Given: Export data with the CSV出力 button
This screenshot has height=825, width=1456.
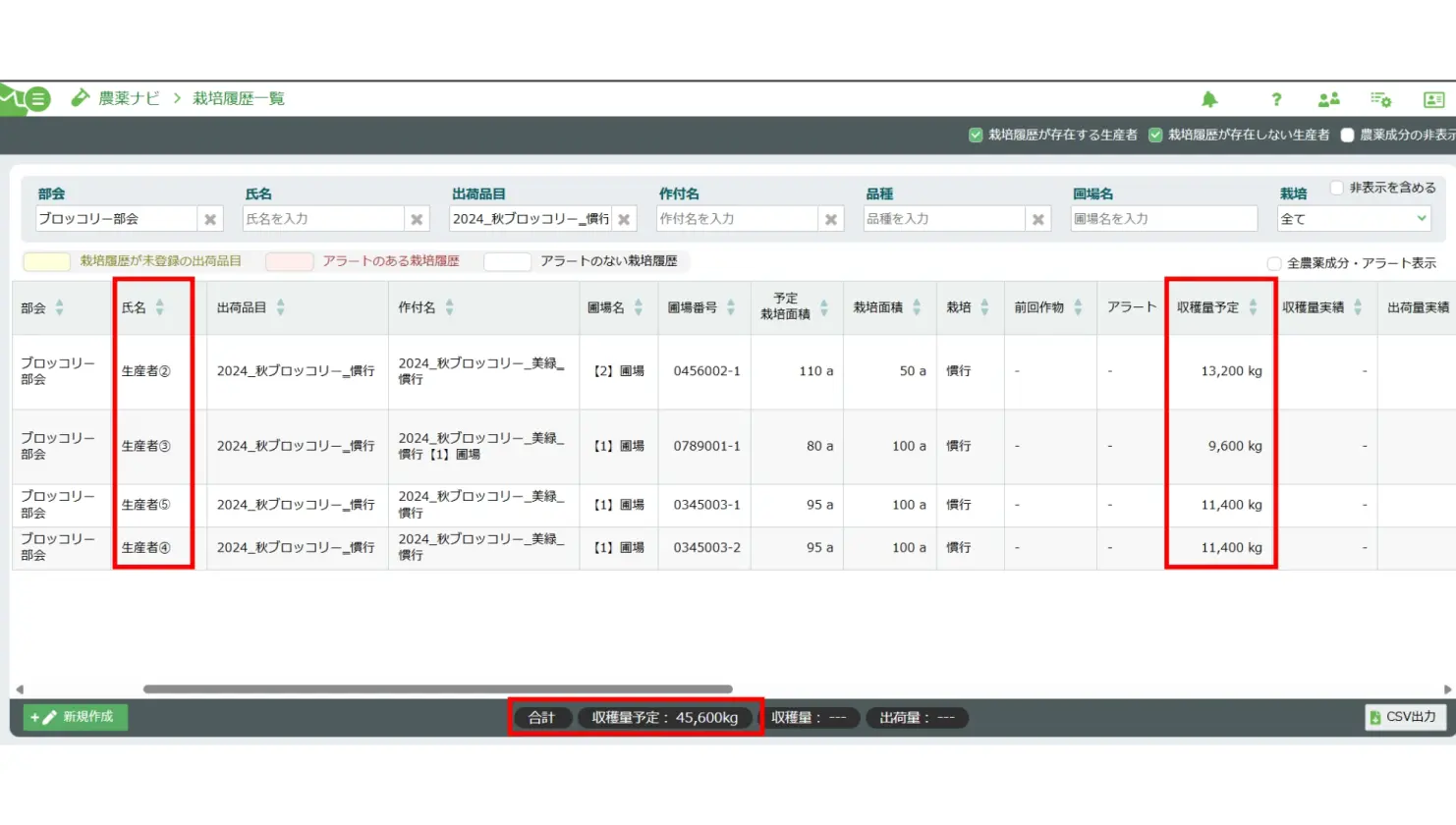Looking at the screenshot, I should click(x=1405, y=717).
